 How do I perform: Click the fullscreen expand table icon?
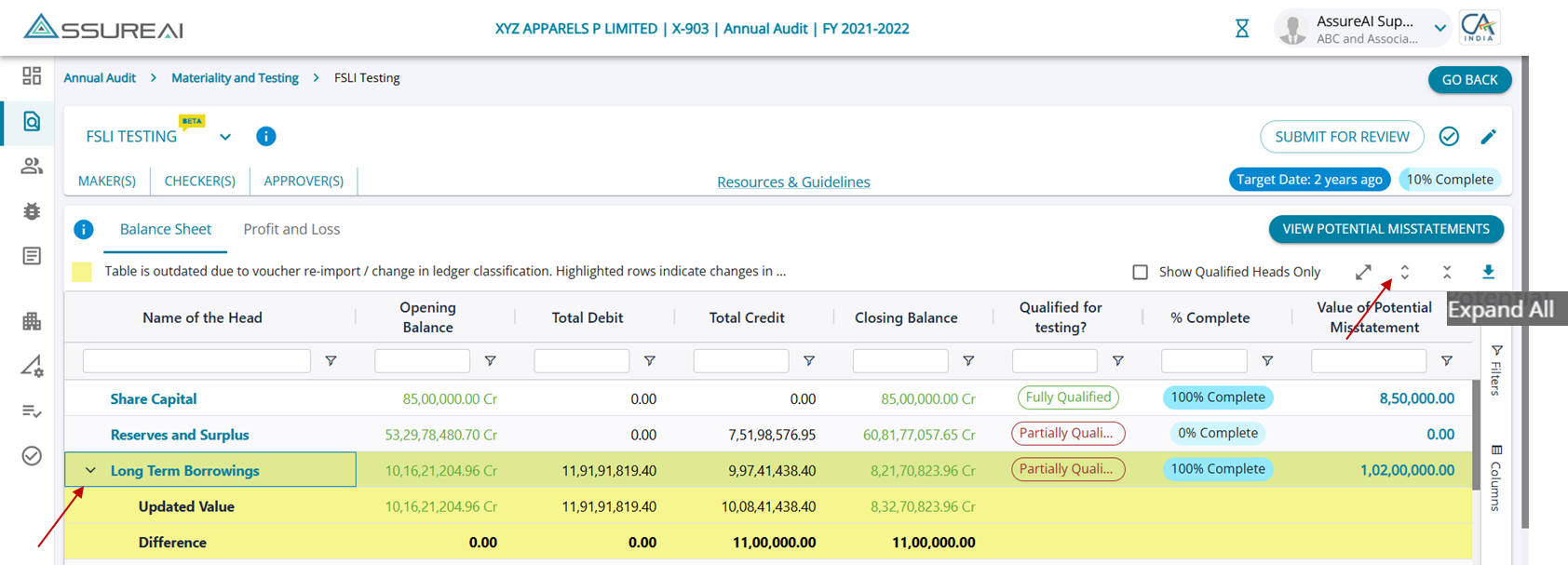click(1363, 272)
